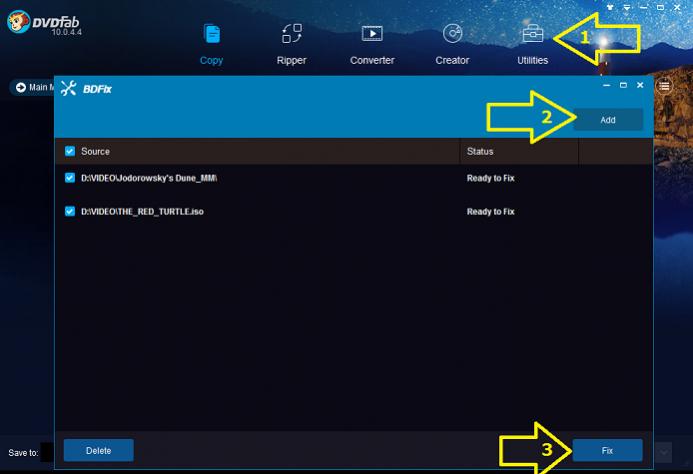
Task: Select the Copy tab label
Action: [x=211, y=61]
